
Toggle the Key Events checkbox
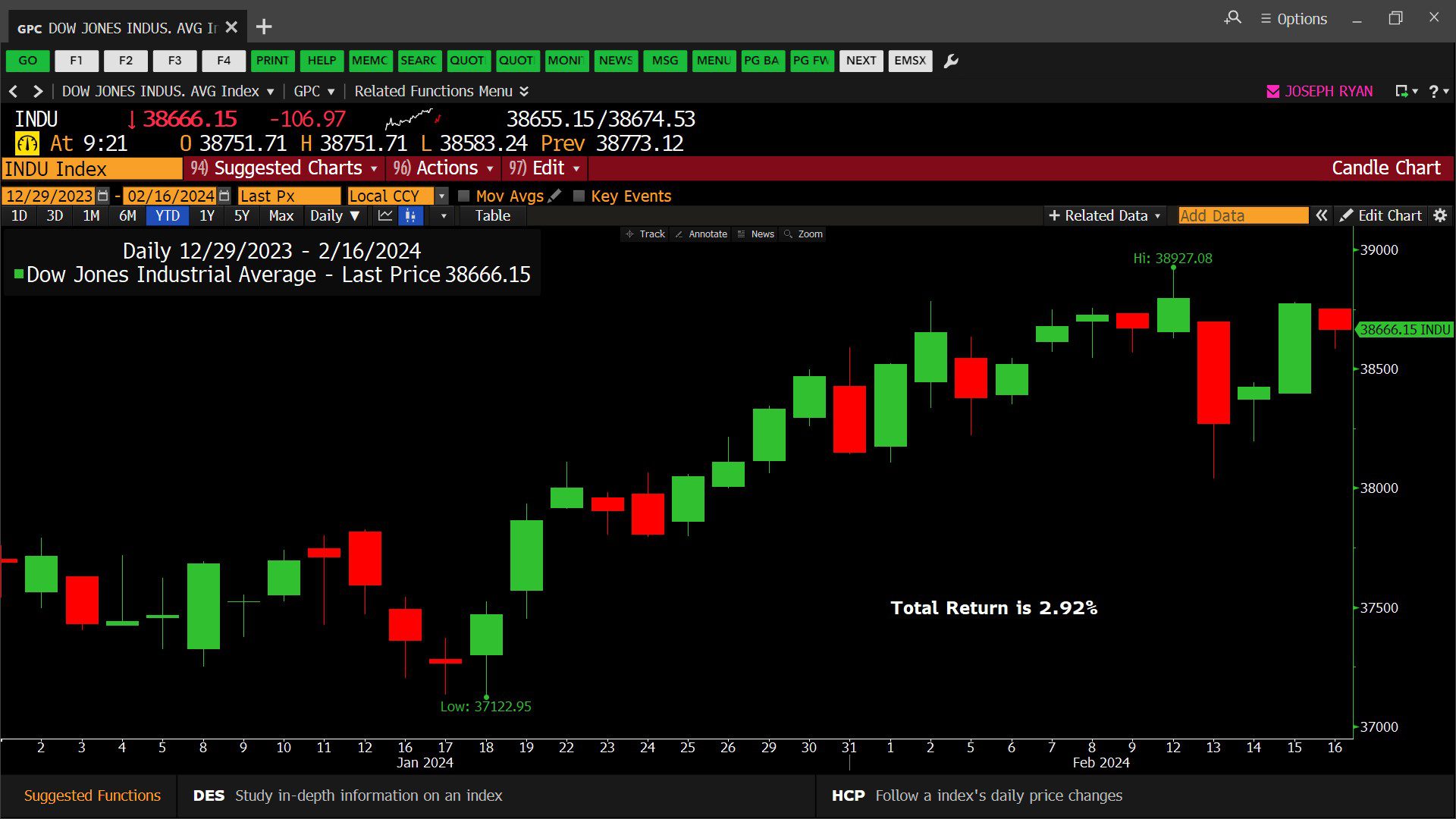[579, 196]
